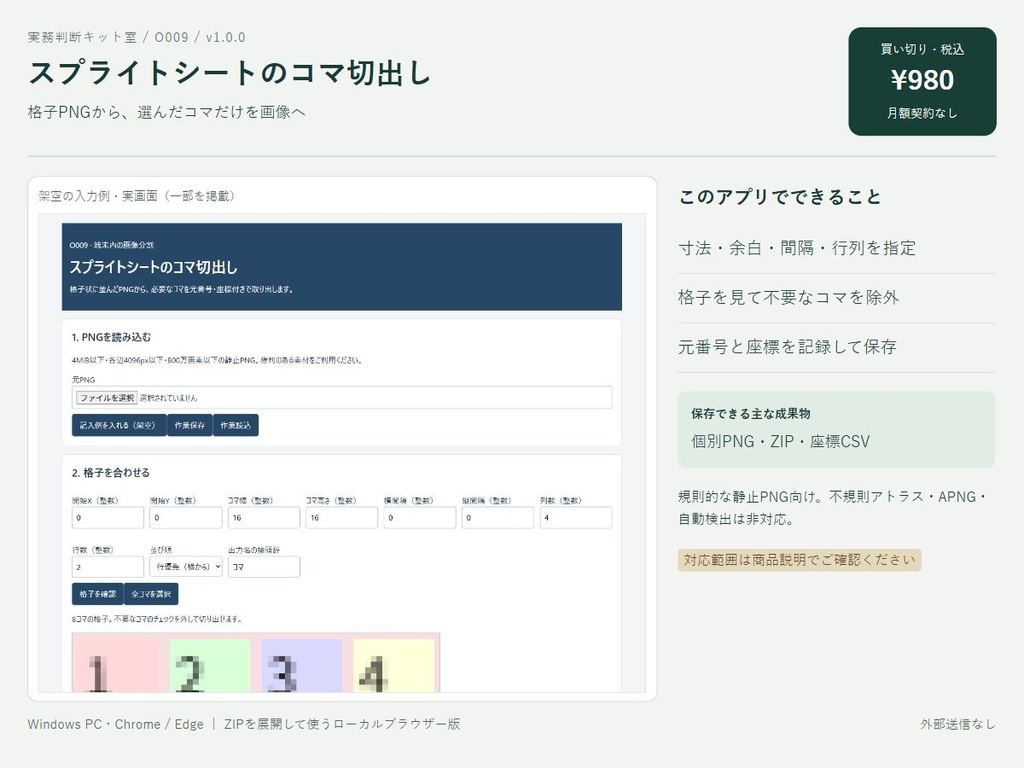The height and width of the screenshot is (768, 1024).
Task: Select the lavender sprite frame numbered 3
Action: pyautogui.click(x=302, y=665)
